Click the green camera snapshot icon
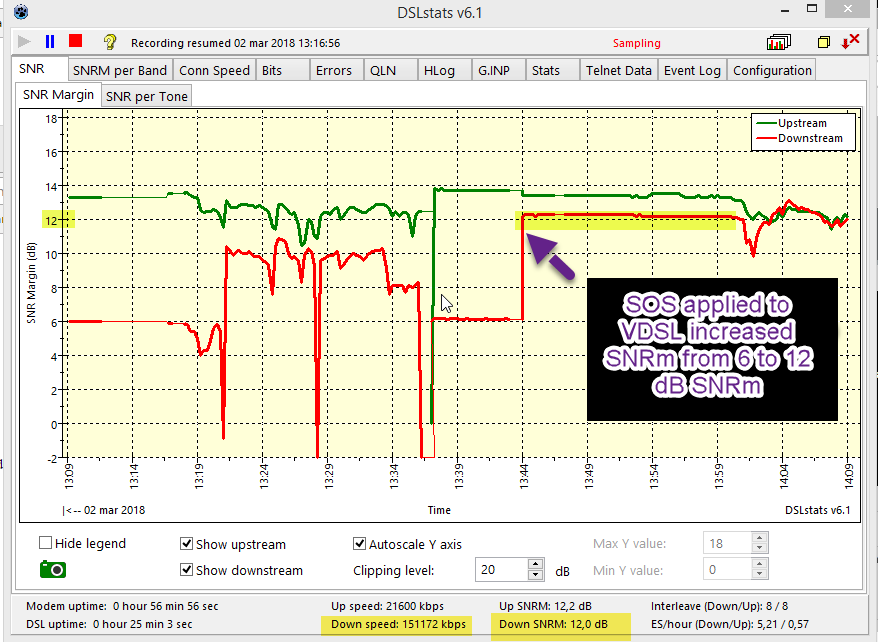The width and height of the screenshot is (878, 642). pos(53,570)
